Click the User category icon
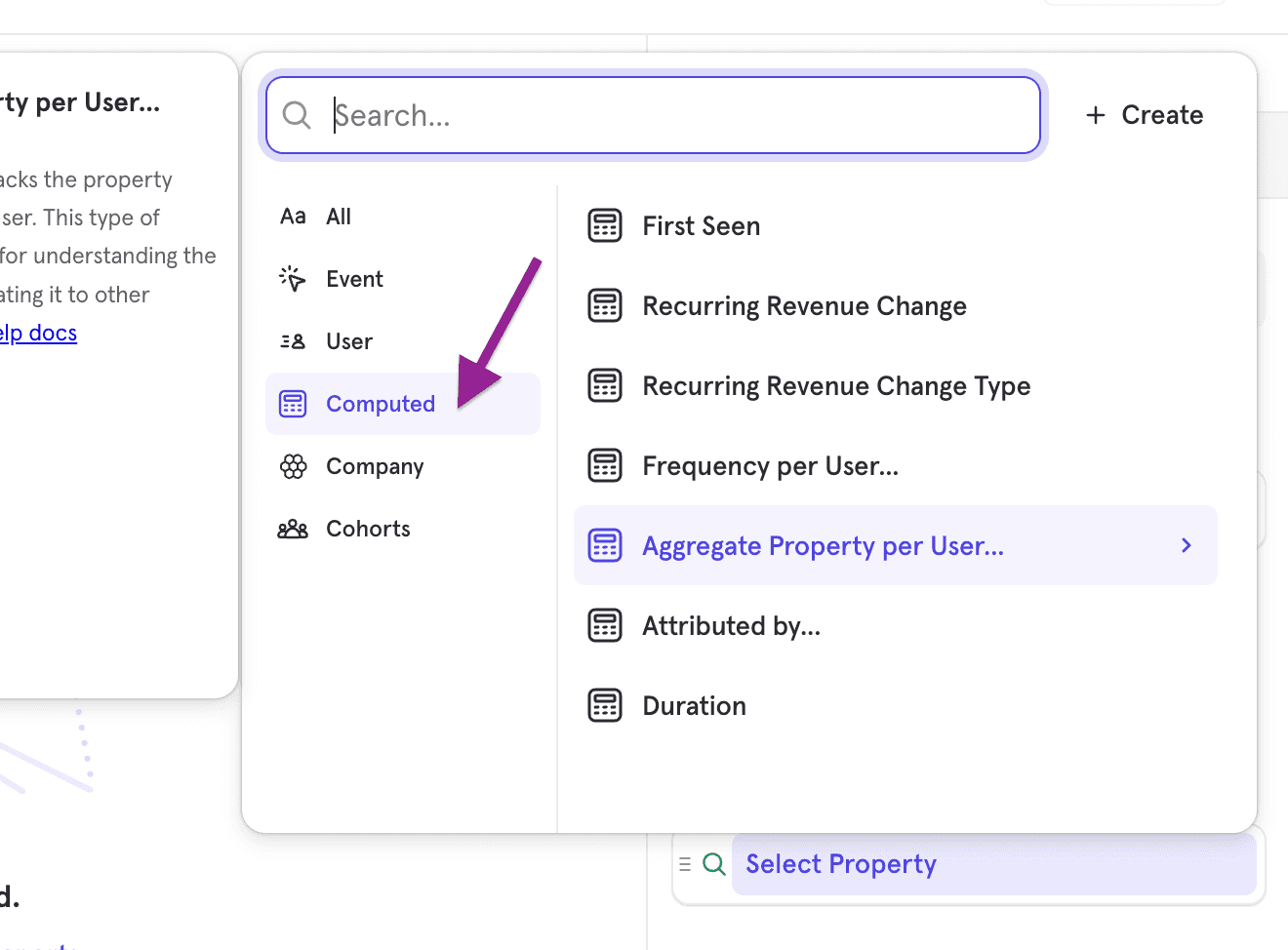This screenshot has width=1288, height=950. coord(293,341)
